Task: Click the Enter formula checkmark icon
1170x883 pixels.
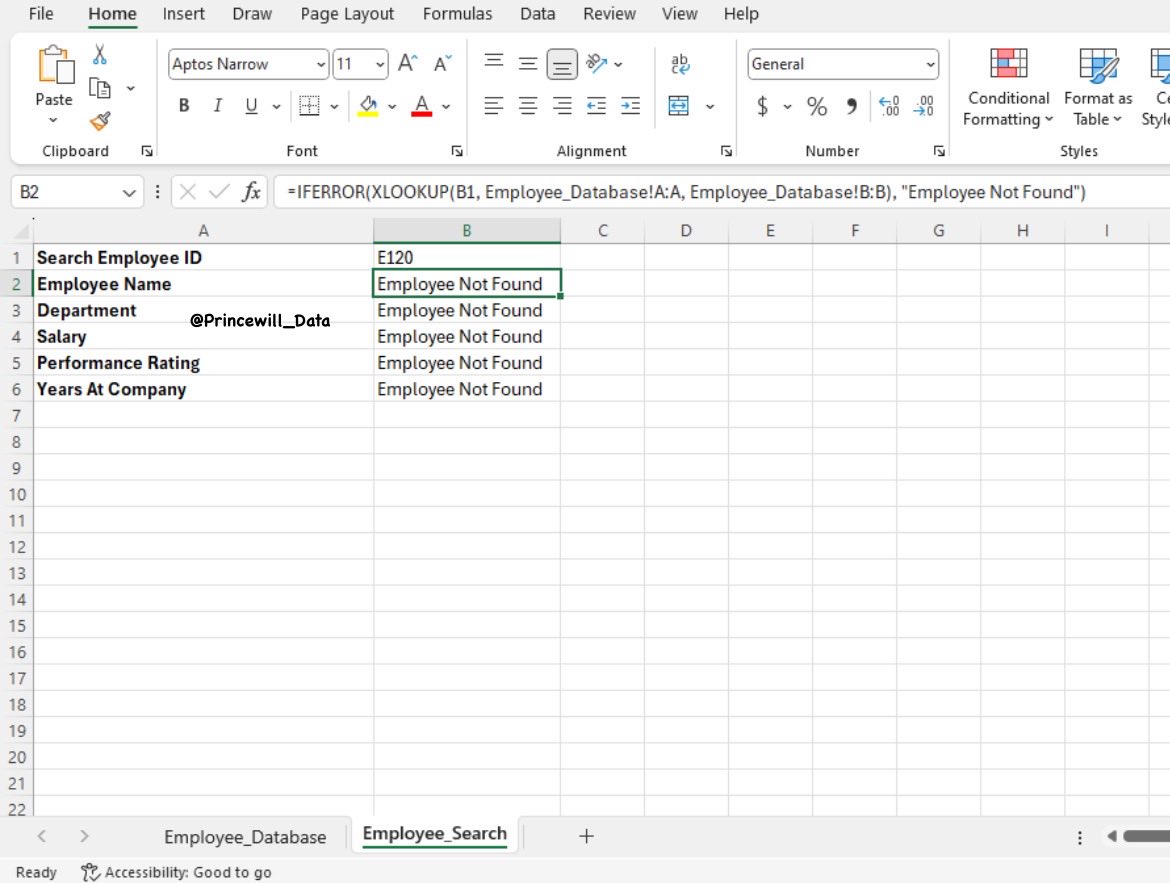Action: click(219, 193)
